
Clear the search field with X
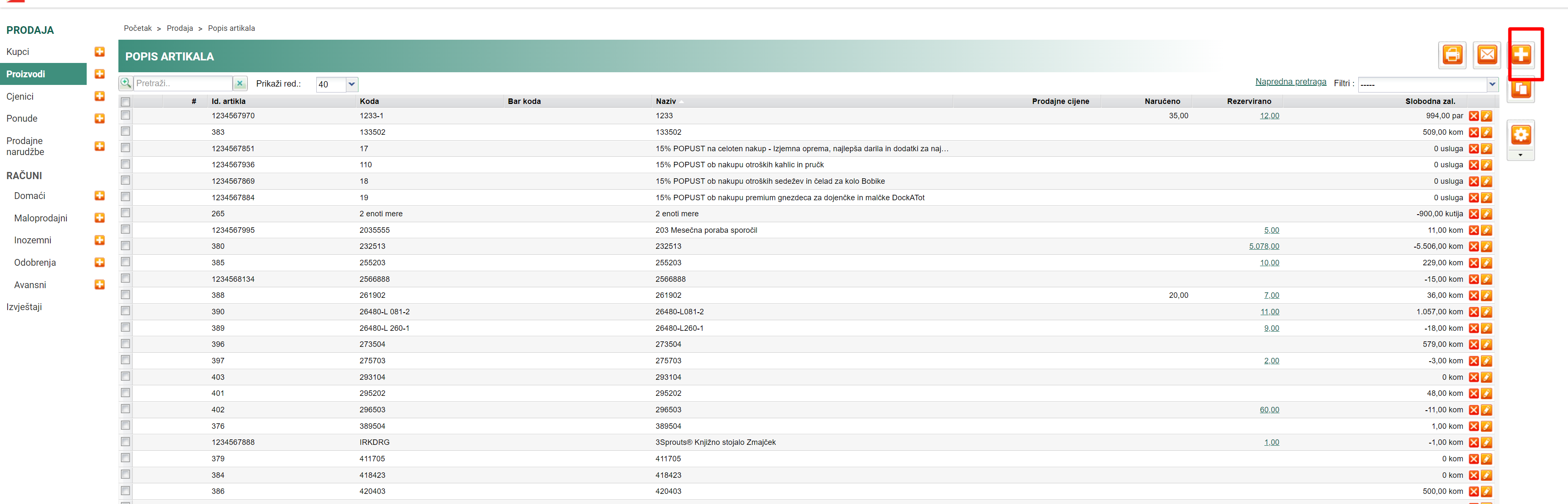(x=241, y=84)
